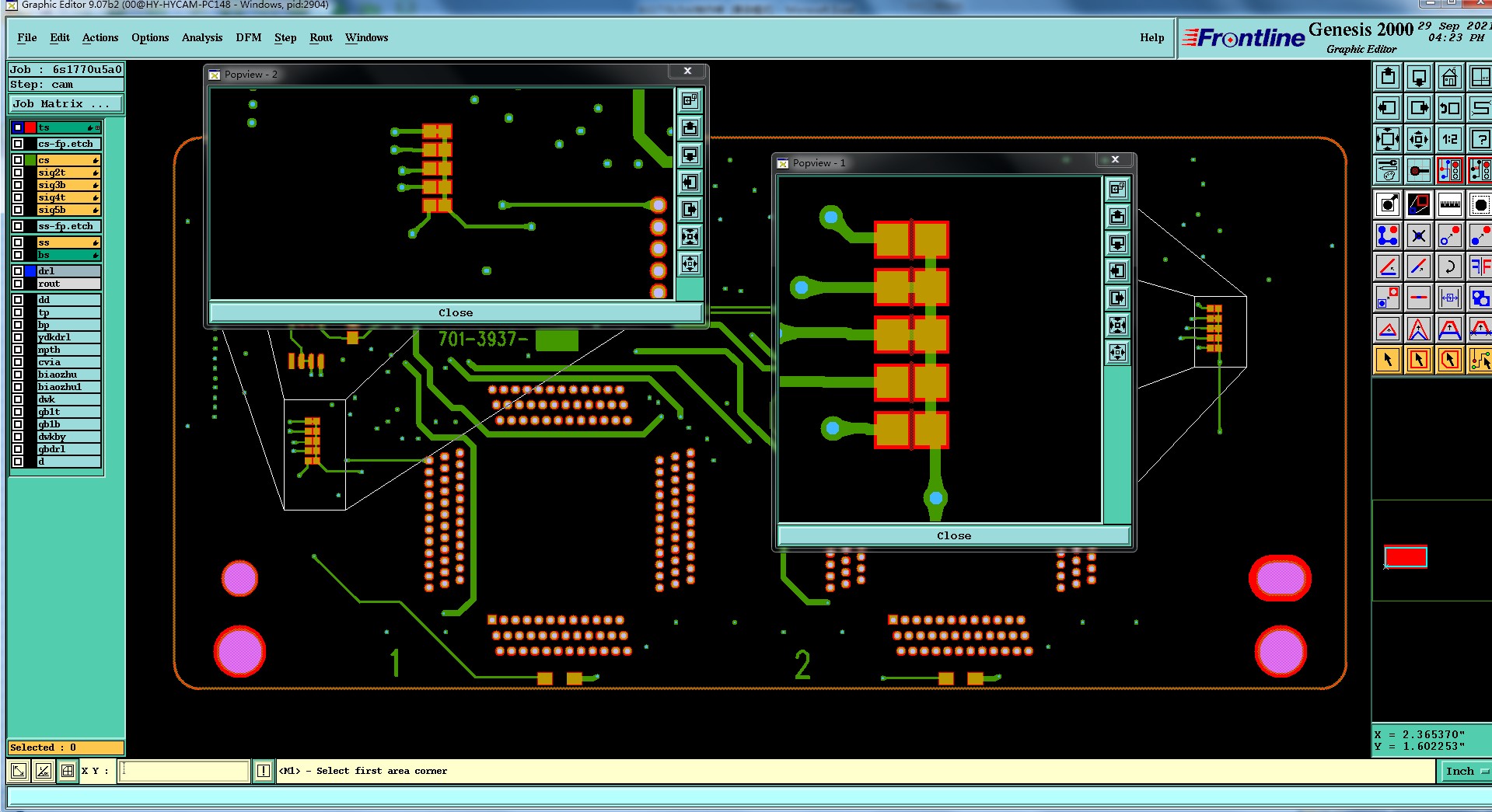Click the pan down icon in main toolbar

(1419, 77)
